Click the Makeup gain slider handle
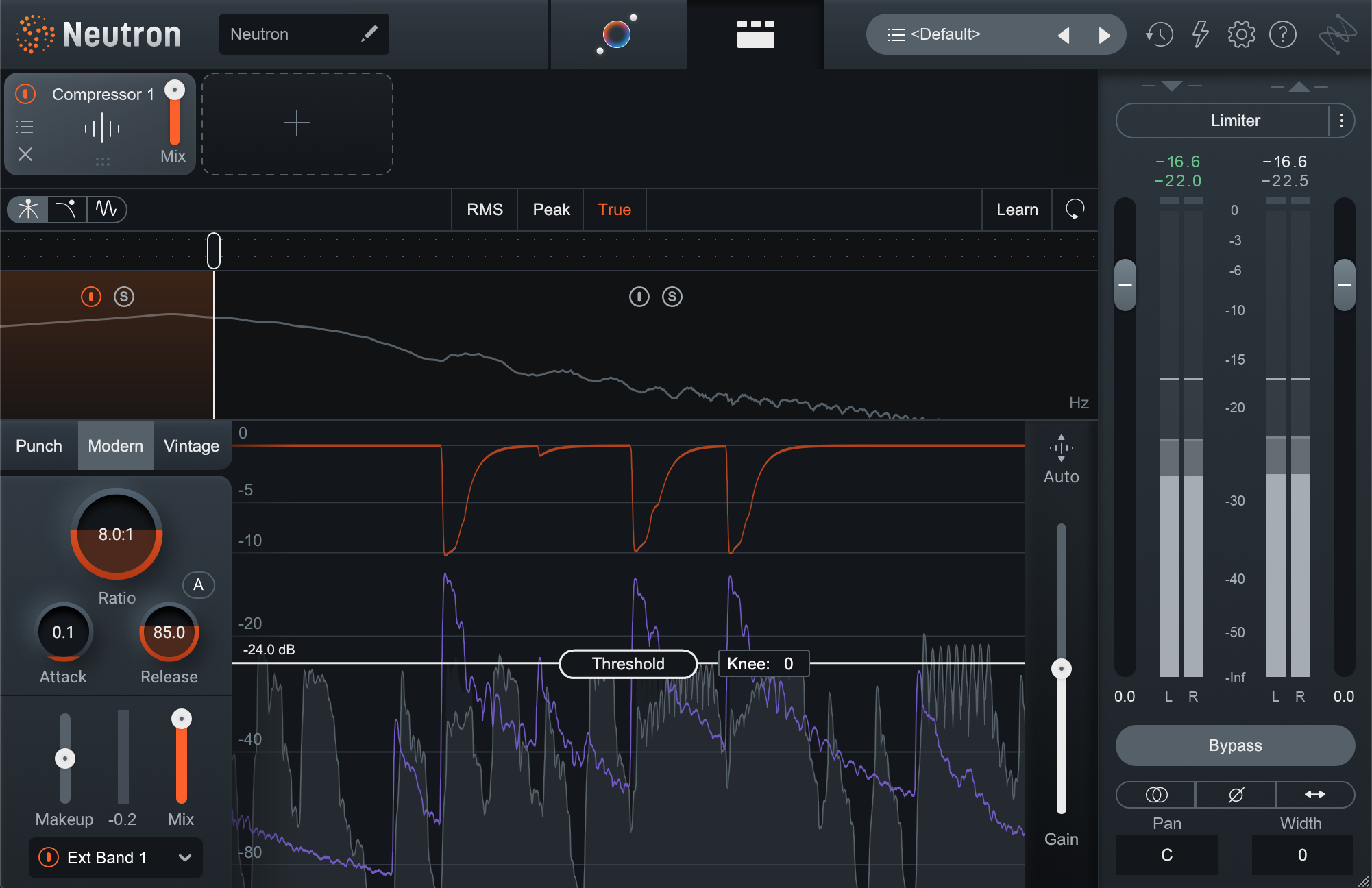Image resolution: width=1372 pixels, height=888 pixels. pos(65,758)
